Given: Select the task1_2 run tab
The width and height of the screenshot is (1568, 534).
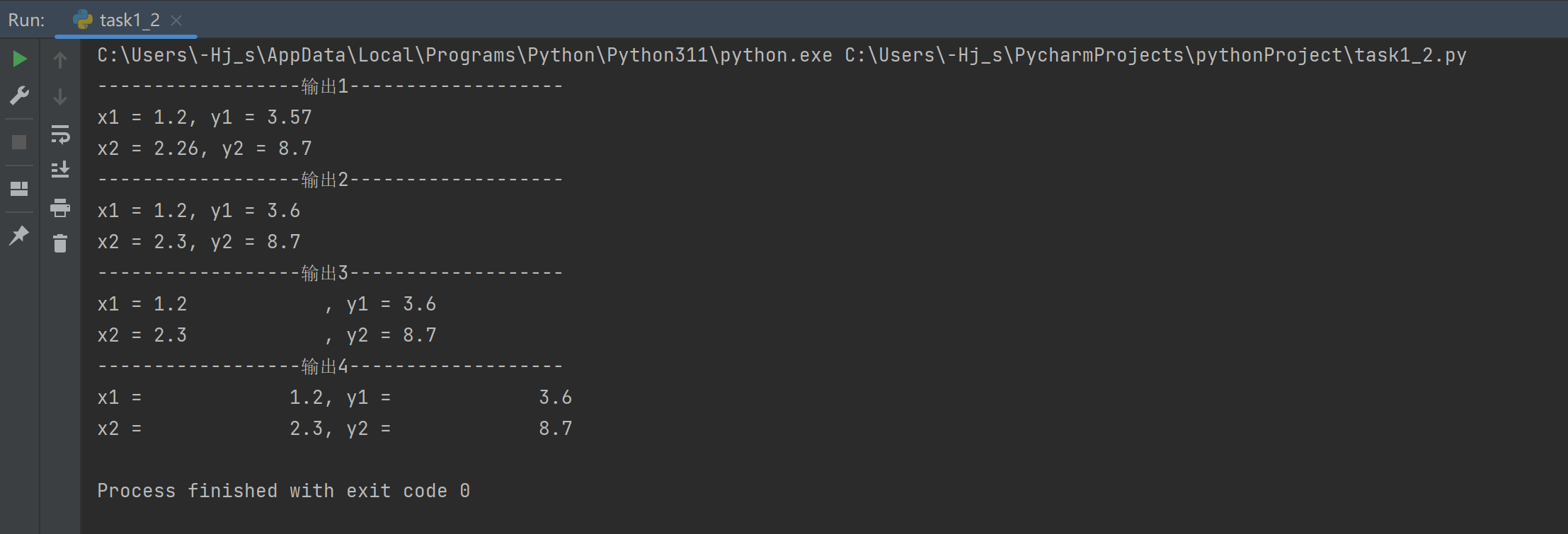Looking at the screenshot, I should coord(130,21).
